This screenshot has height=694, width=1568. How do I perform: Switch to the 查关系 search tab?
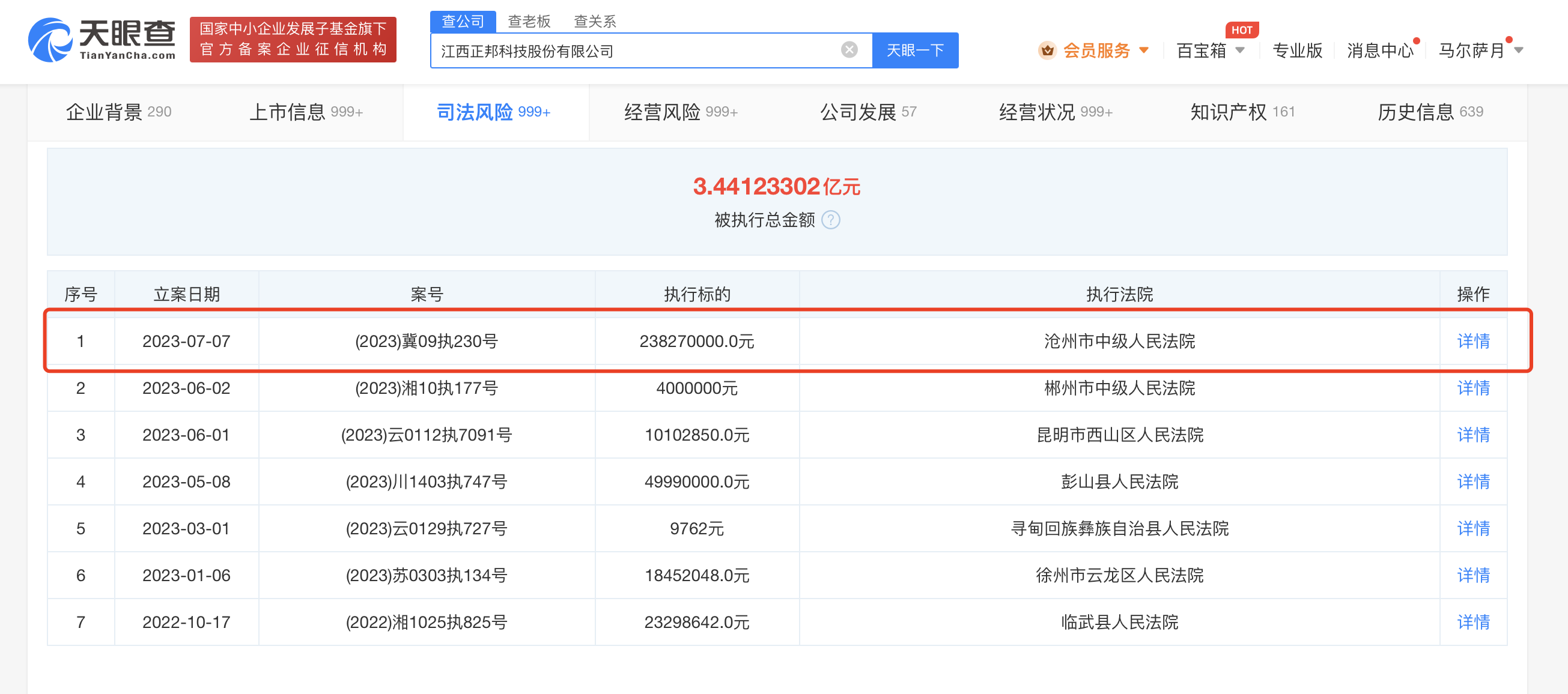595,21
